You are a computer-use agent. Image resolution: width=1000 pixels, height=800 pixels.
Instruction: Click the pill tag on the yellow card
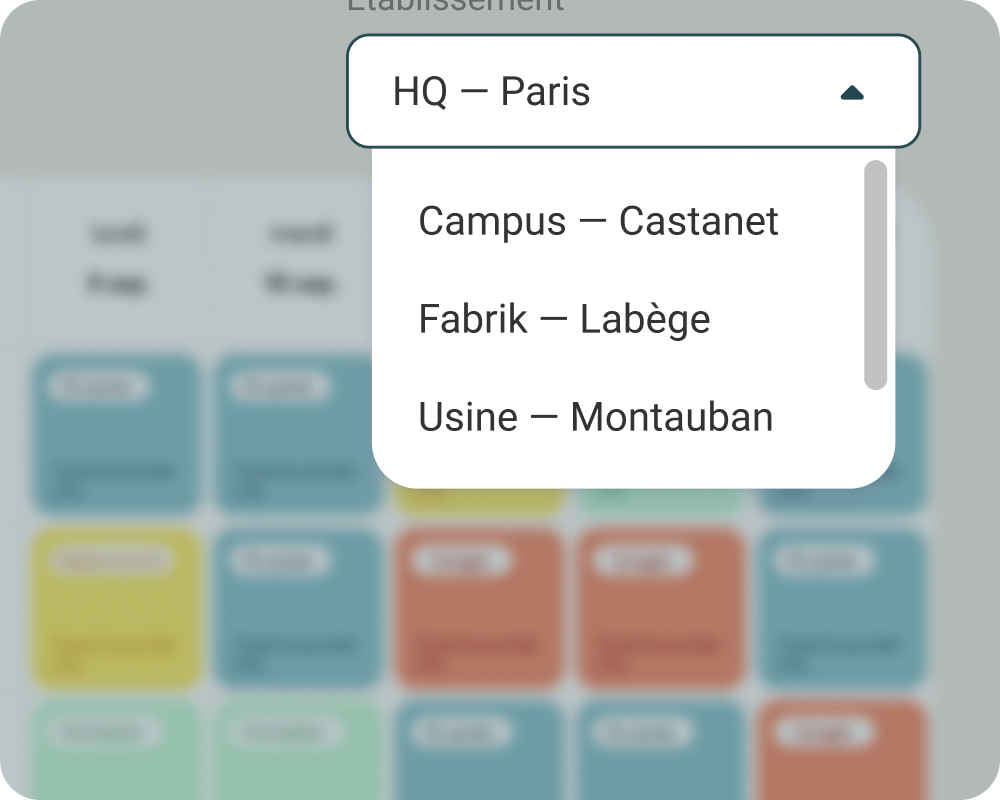[x=111, y=562]
